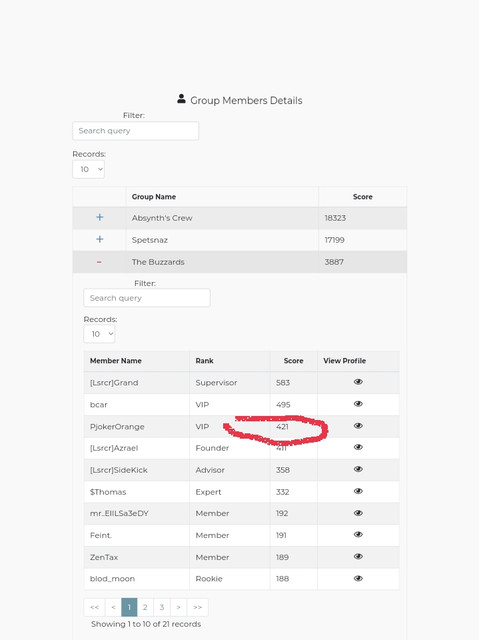The height and width of the screenshot is (640, 479).
Task: Open blod_moon profile eye icon
Action: (x=358, y=578)
